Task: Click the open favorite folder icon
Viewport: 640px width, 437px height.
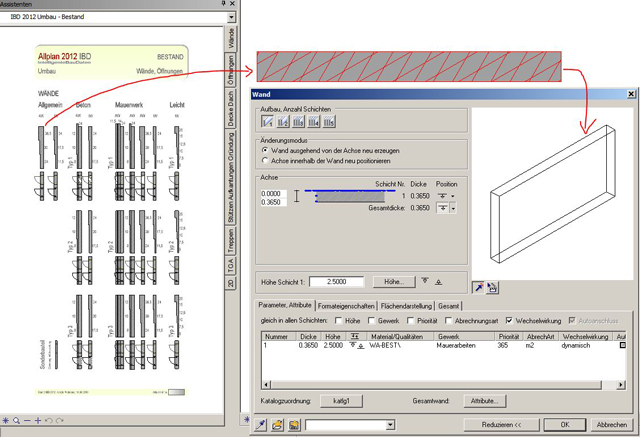Action: click(279, 425)
